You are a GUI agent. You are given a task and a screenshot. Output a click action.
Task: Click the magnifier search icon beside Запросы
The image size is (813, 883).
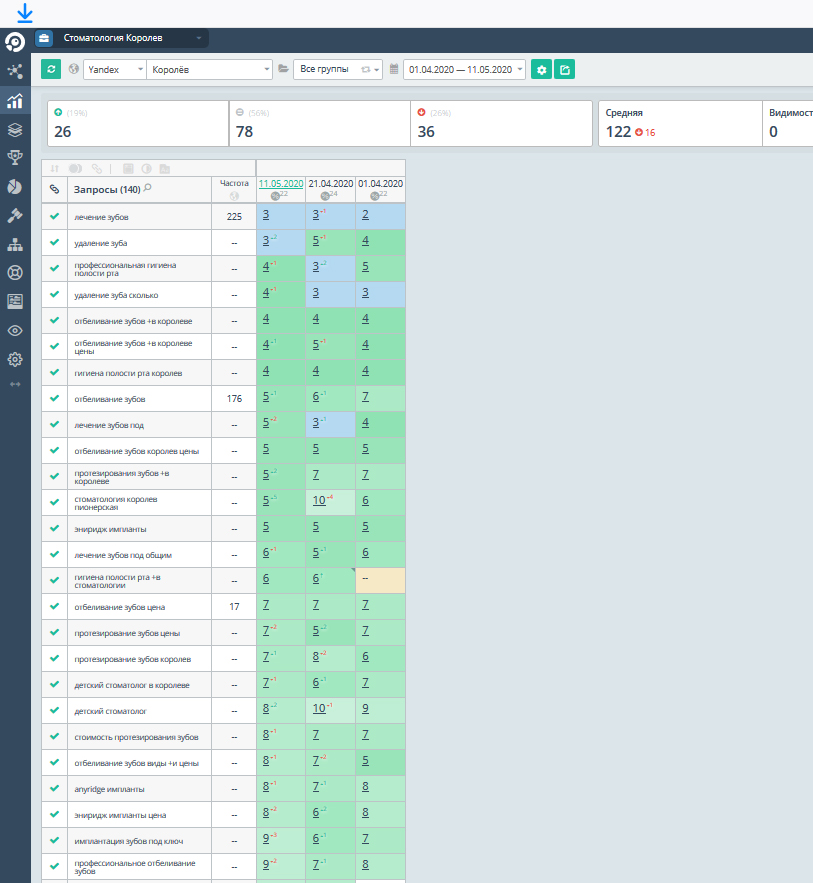click(x=148, y=188)
